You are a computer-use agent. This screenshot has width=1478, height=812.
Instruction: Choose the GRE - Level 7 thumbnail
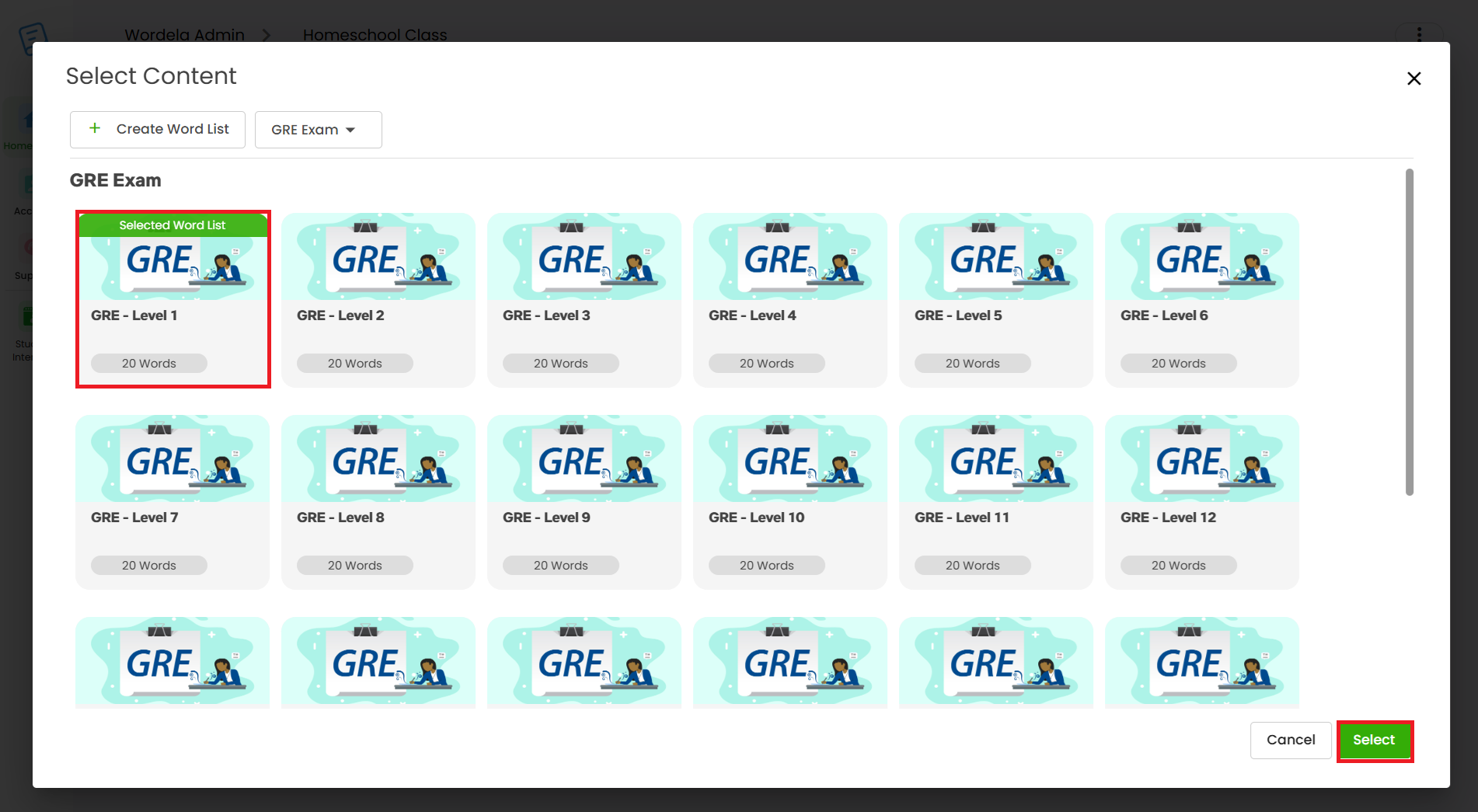click(173, 458)
